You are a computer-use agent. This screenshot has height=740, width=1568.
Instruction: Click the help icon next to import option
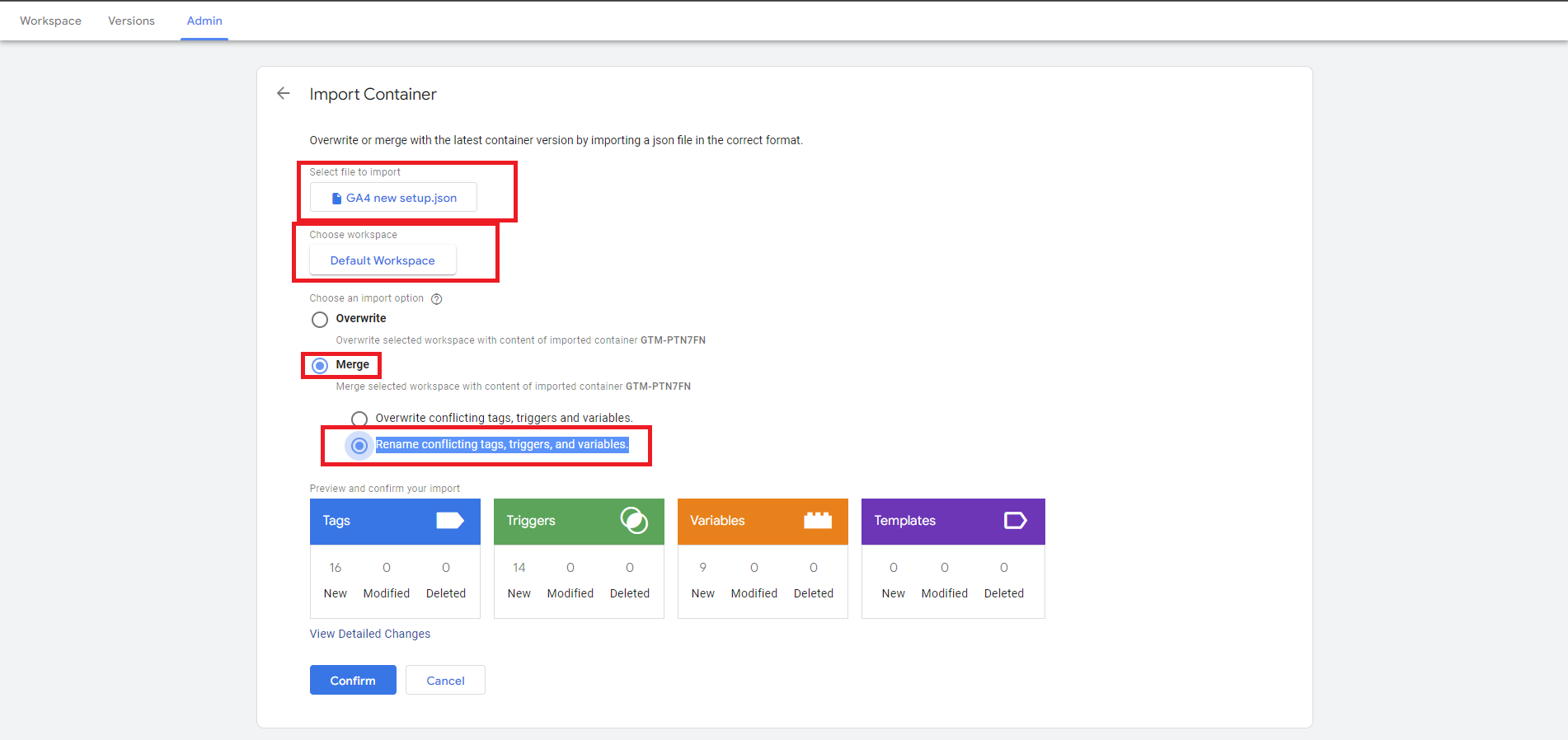click(437, 299)
